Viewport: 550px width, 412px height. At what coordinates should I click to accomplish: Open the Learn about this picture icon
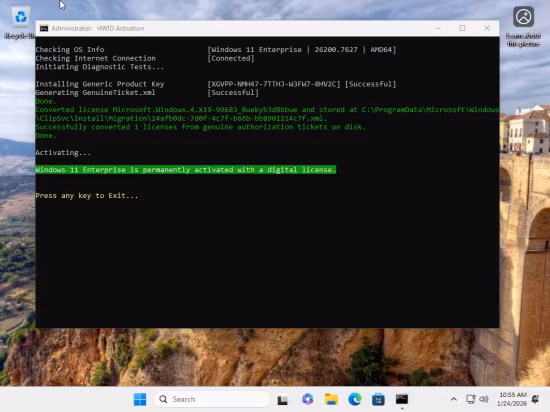click(523, 26)
